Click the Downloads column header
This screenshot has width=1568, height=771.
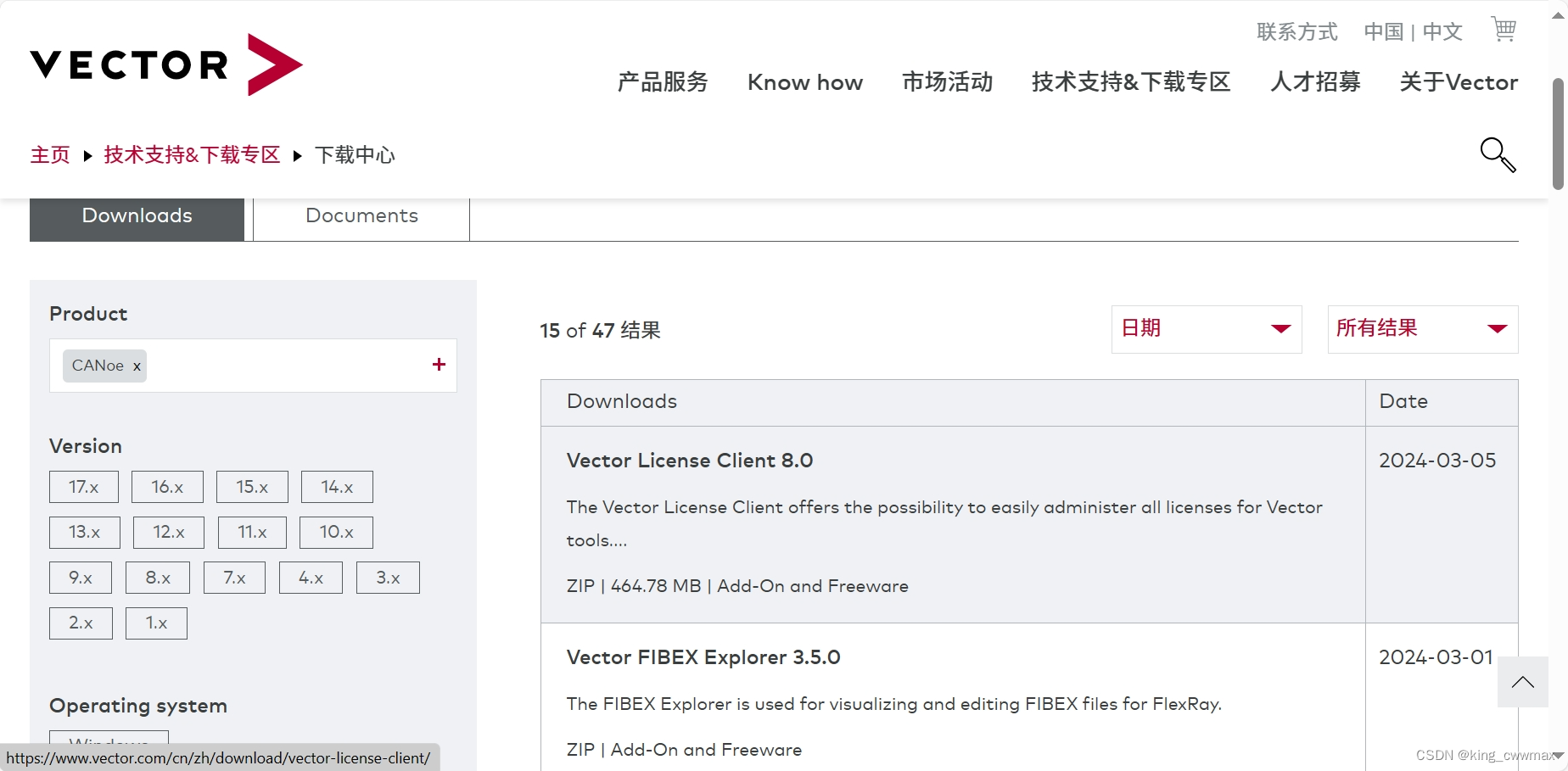tap(953, 402)
